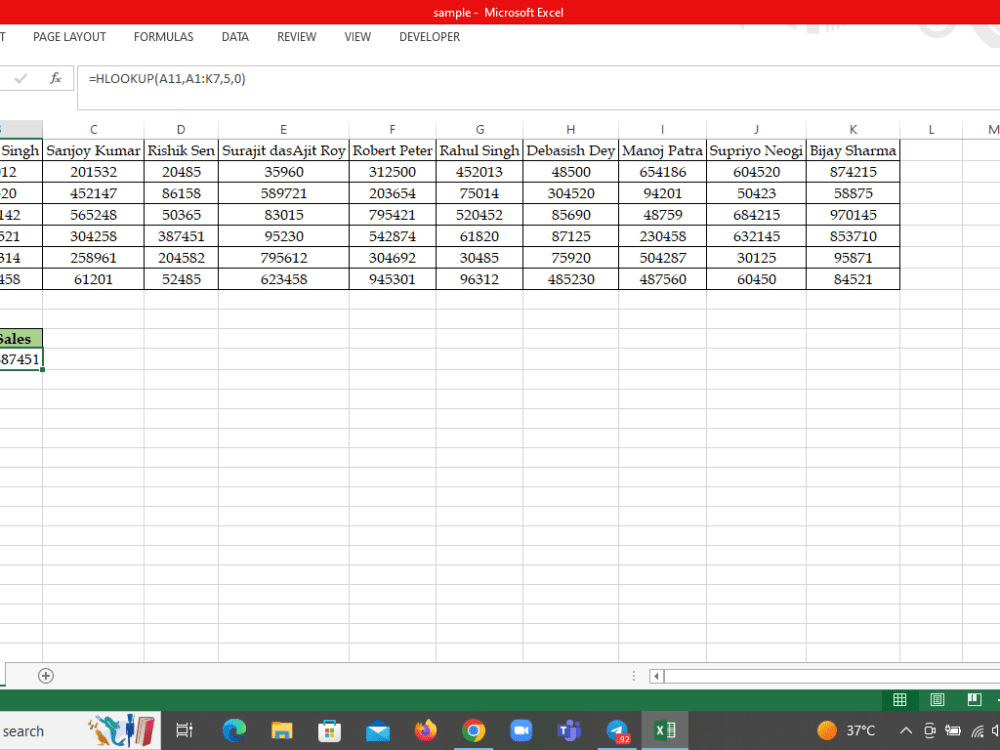Select the green Sales header cell
Image resolution: width=1000 pixels, height=750 pixels.
click(21, 339)
